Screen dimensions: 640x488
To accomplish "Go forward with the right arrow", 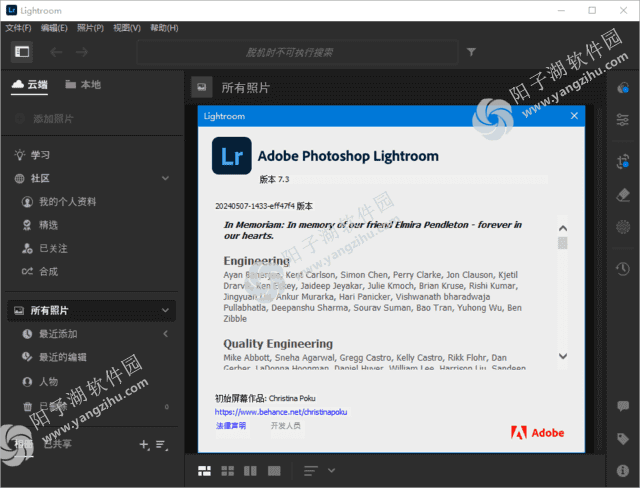I will [82, 52].
